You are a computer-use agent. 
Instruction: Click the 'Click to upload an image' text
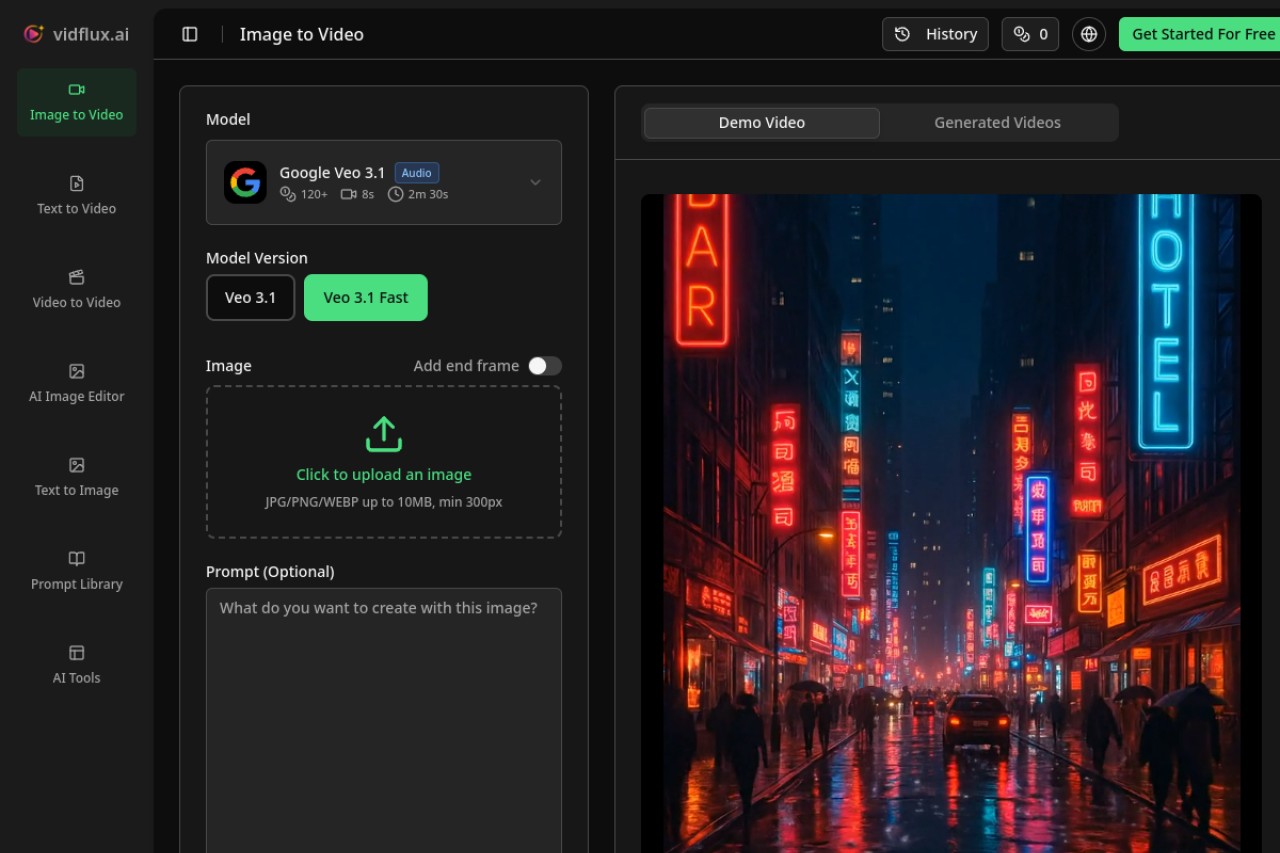[384, 475]
